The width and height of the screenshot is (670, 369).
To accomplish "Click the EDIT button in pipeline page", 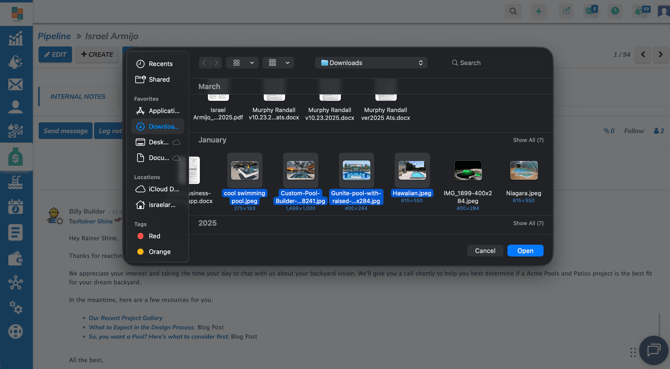I will 55,55.
